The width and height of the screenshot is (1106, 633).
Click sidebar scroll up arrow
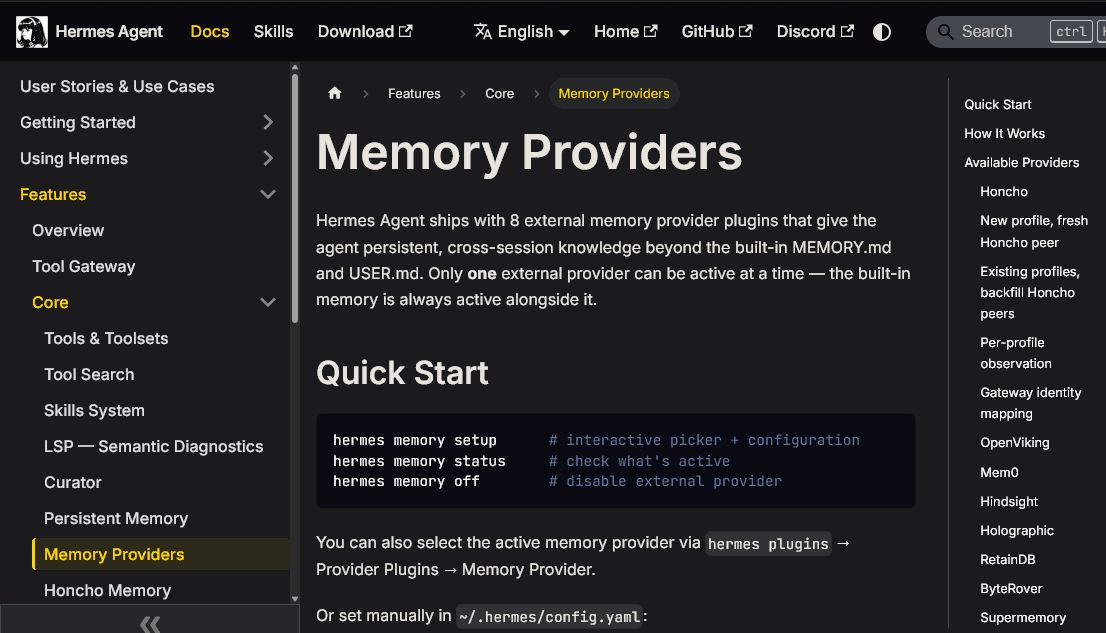pyautogui.click(x=295, y=68)
